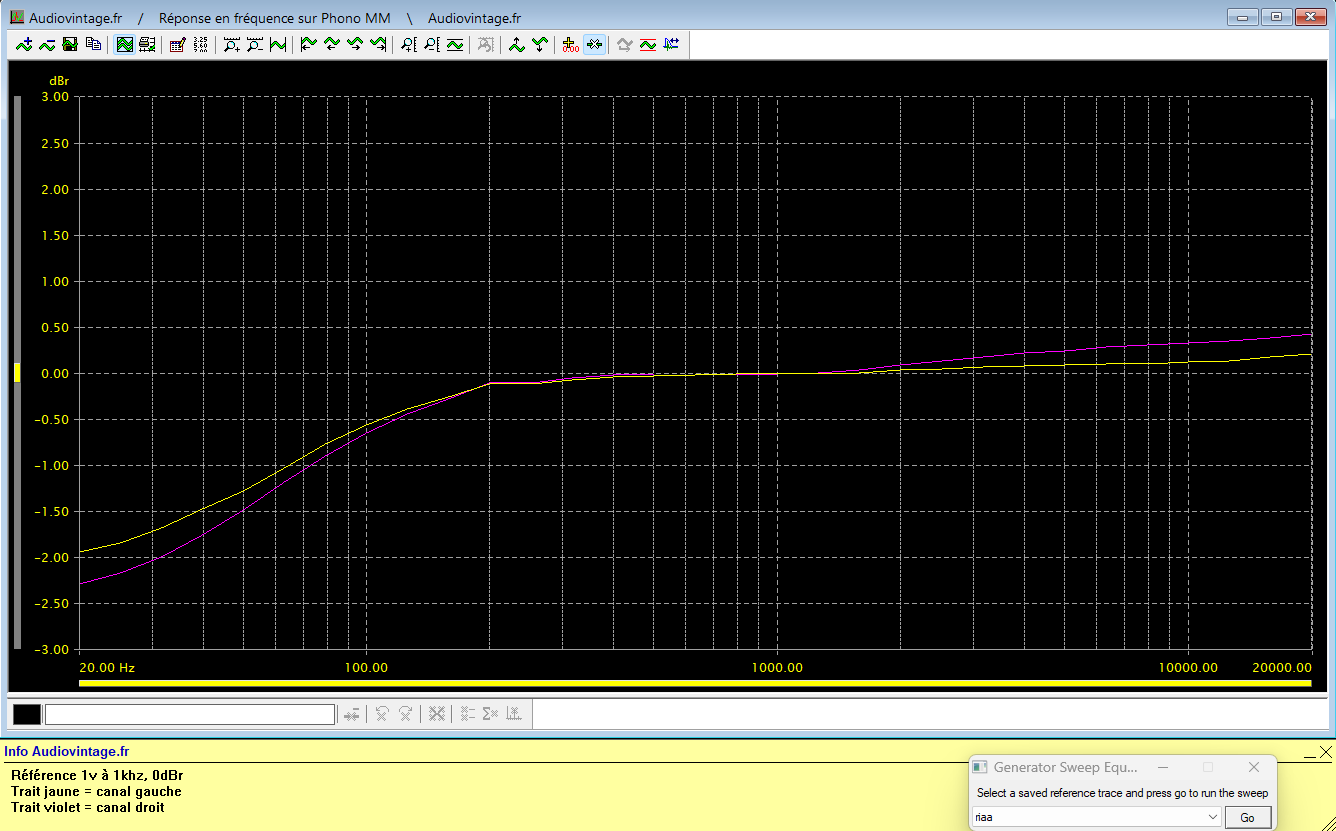
Task: Click the 'Info Audiovintage.fr' panel title
Action: [66, 752]
